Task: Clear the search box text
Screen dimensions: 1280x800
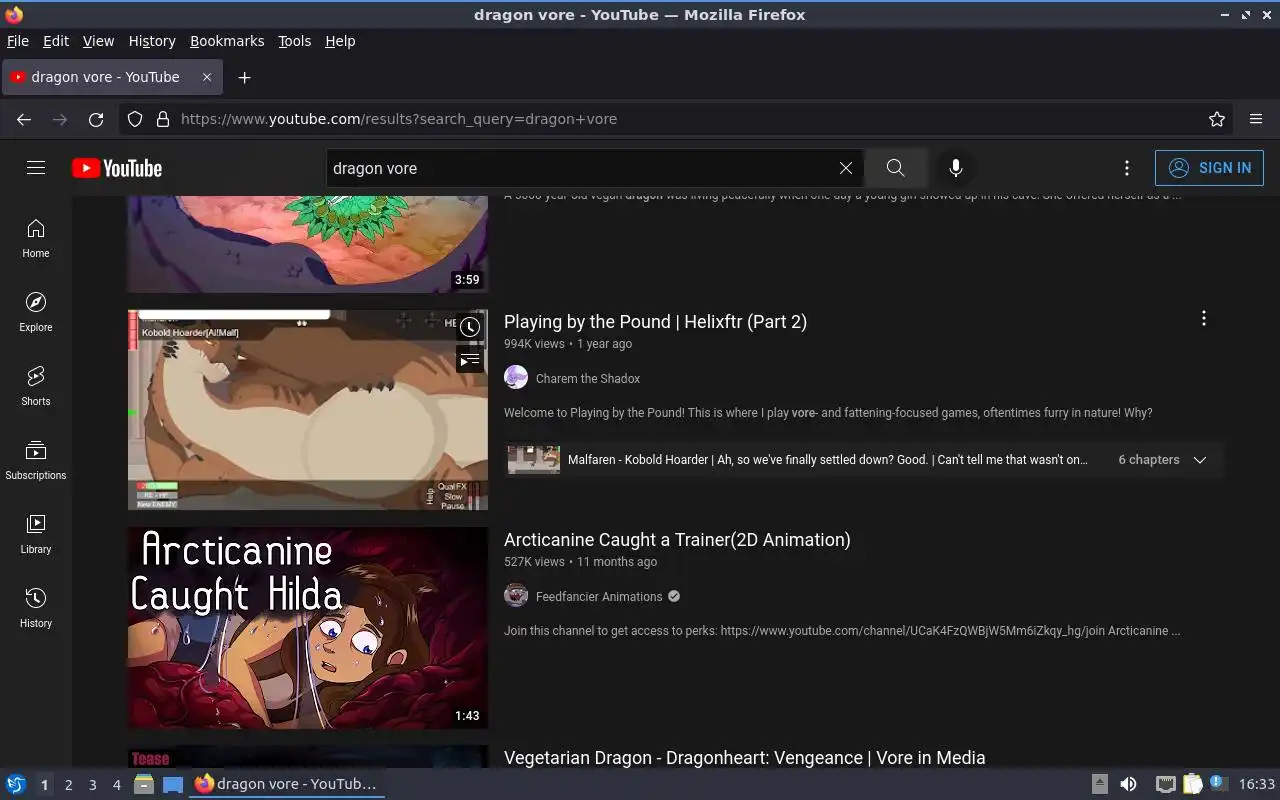Action: coord(846,168)
